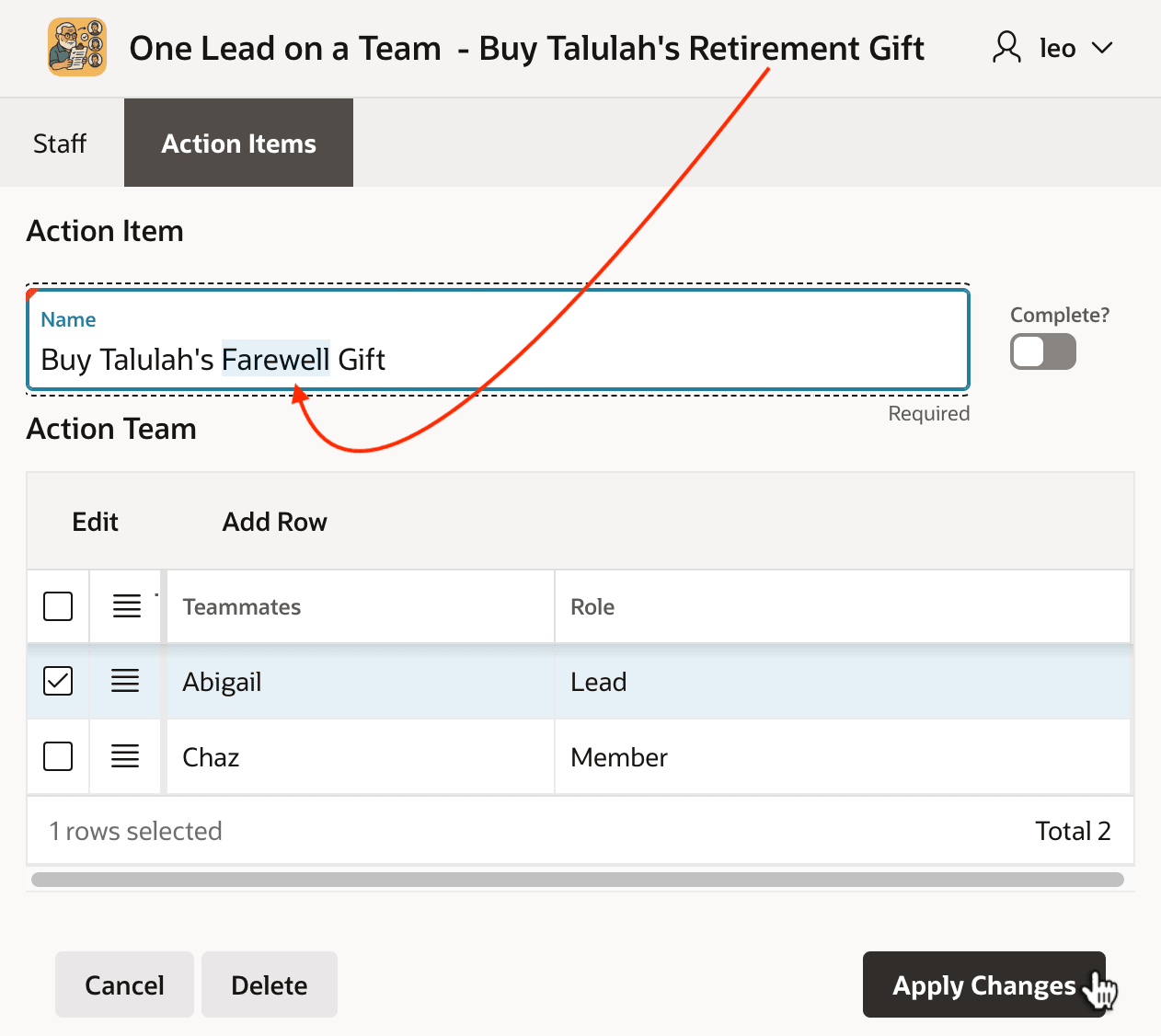This screenshot has width=1161, height=1036.
Task: Toggle the Complete? switch
Action: pos(1042,351)
